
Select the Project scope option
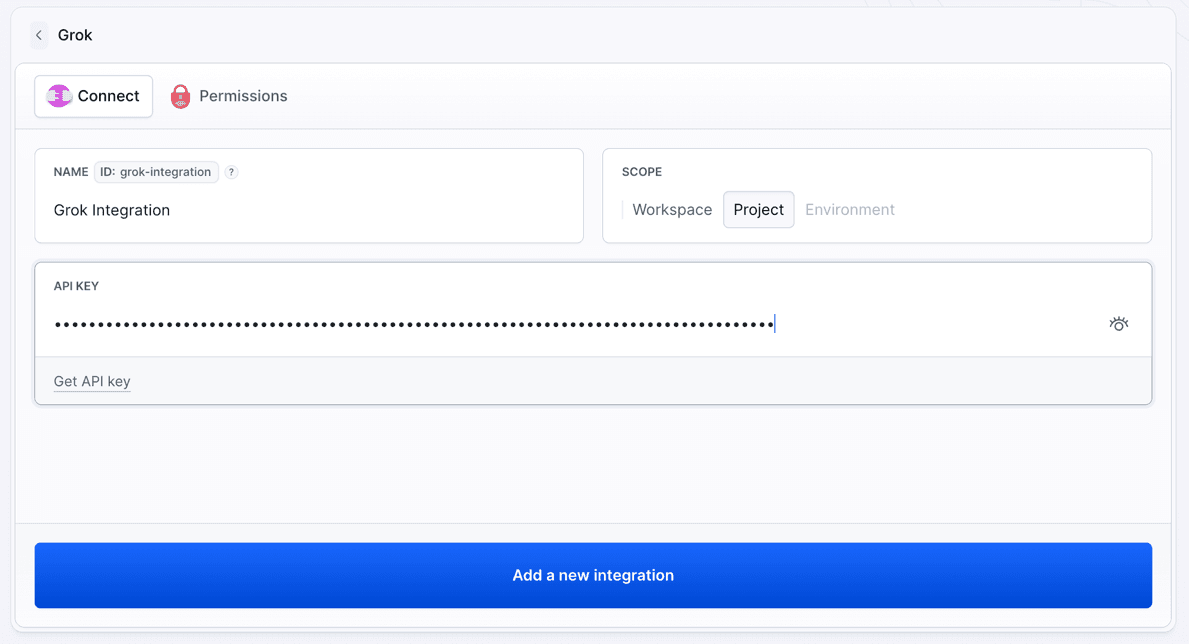coord(758,209)
